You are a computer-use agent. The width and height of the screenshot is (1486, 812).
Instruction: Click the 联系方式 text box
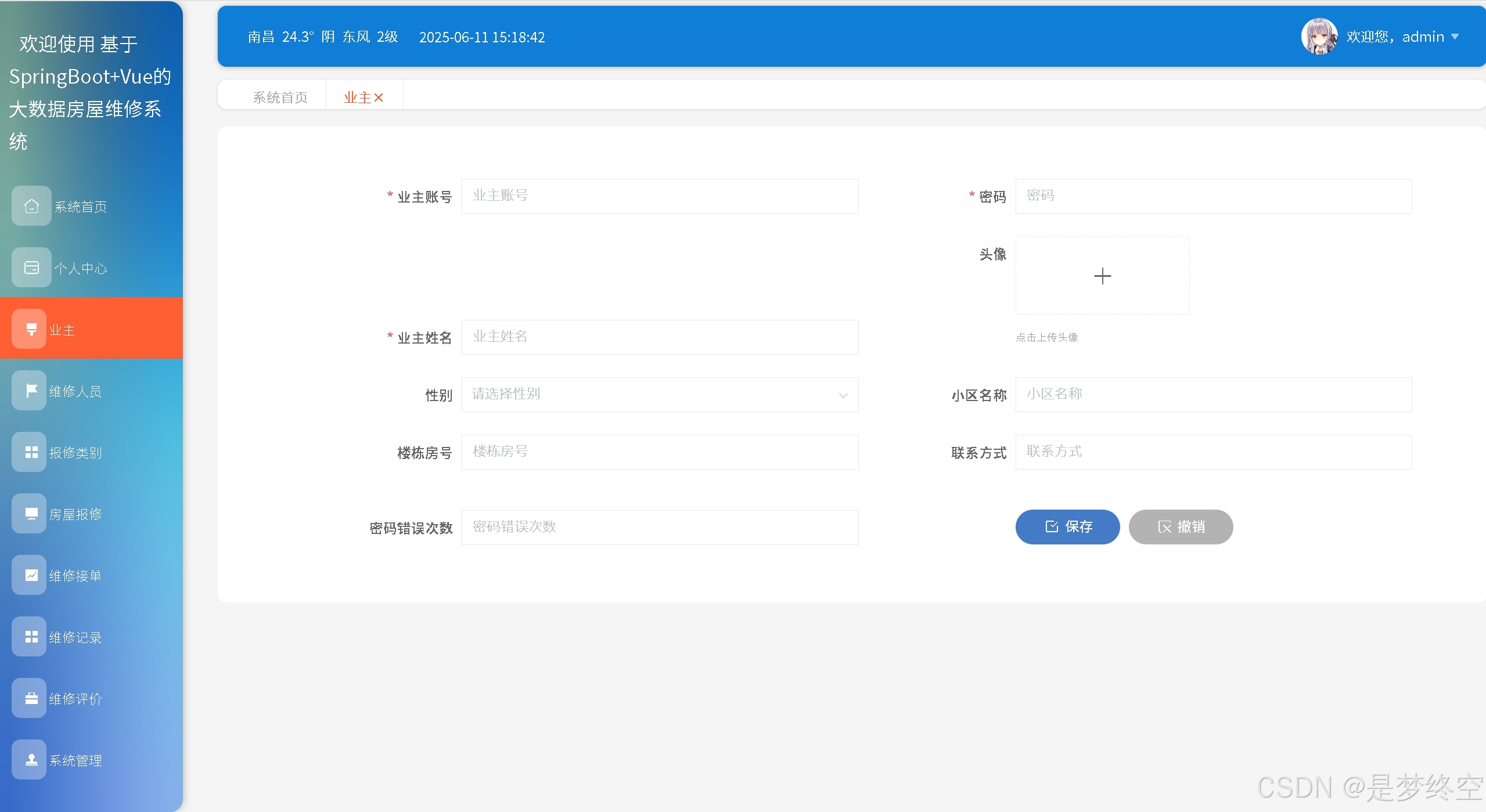(x=1213, y=452)
